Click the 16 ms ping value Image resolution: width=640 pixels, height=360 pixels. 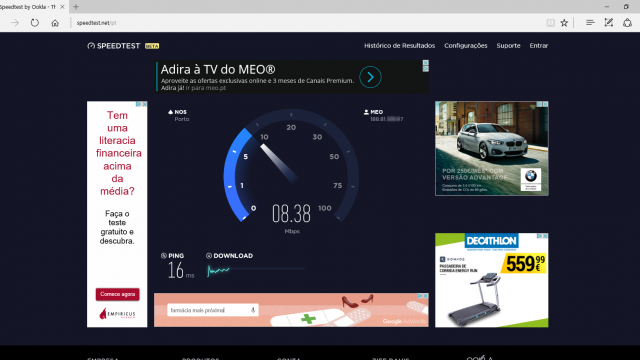click(181, 271)
